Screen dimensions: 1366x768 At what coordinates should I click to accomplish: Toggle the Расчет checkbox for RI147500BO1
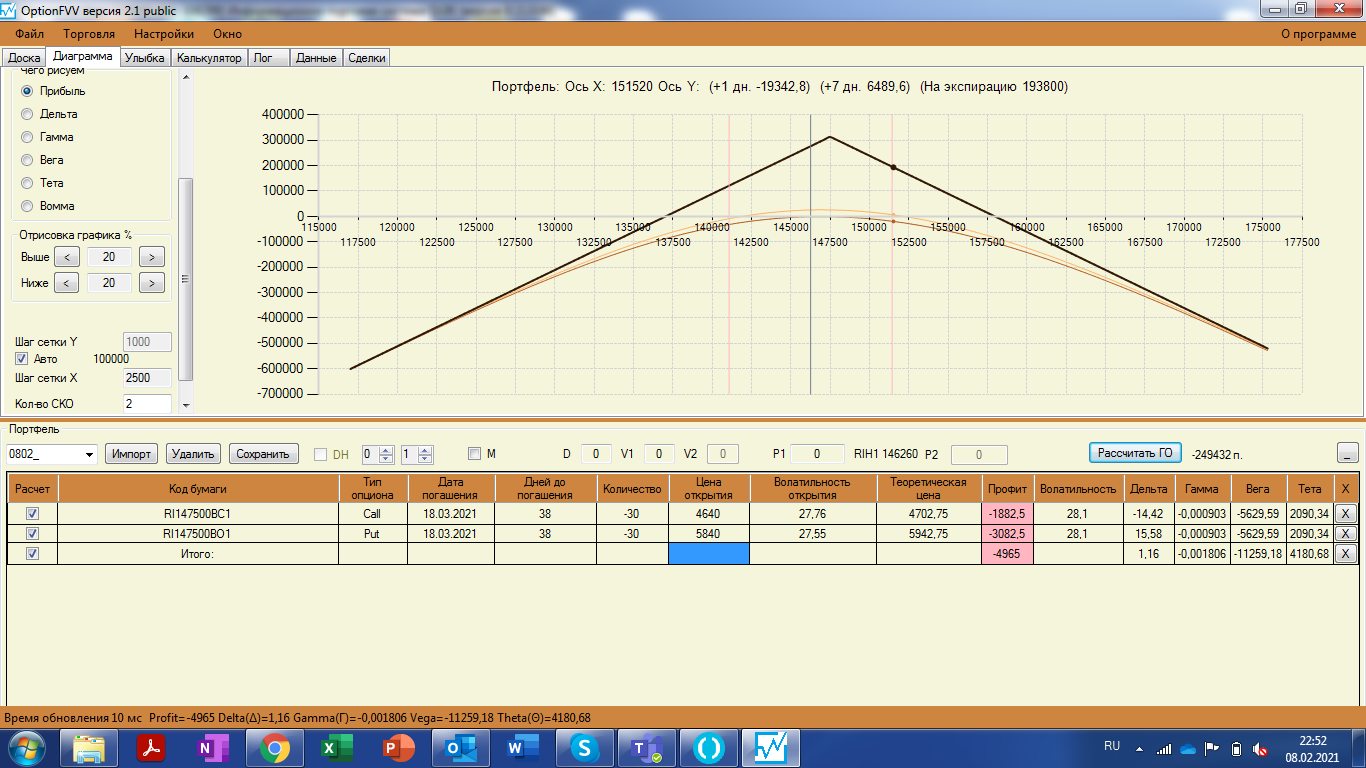pyautogui.click(x=32, y=533)
